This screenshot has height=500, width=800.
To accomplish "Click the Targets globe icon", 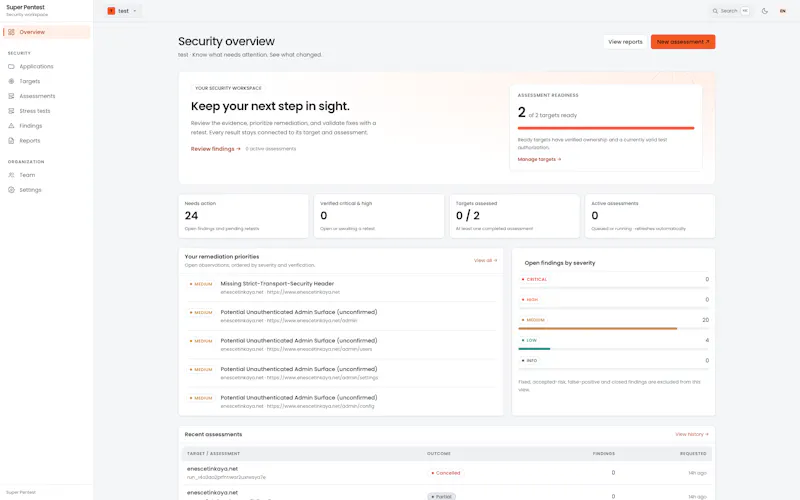I will tap(11, 81).
